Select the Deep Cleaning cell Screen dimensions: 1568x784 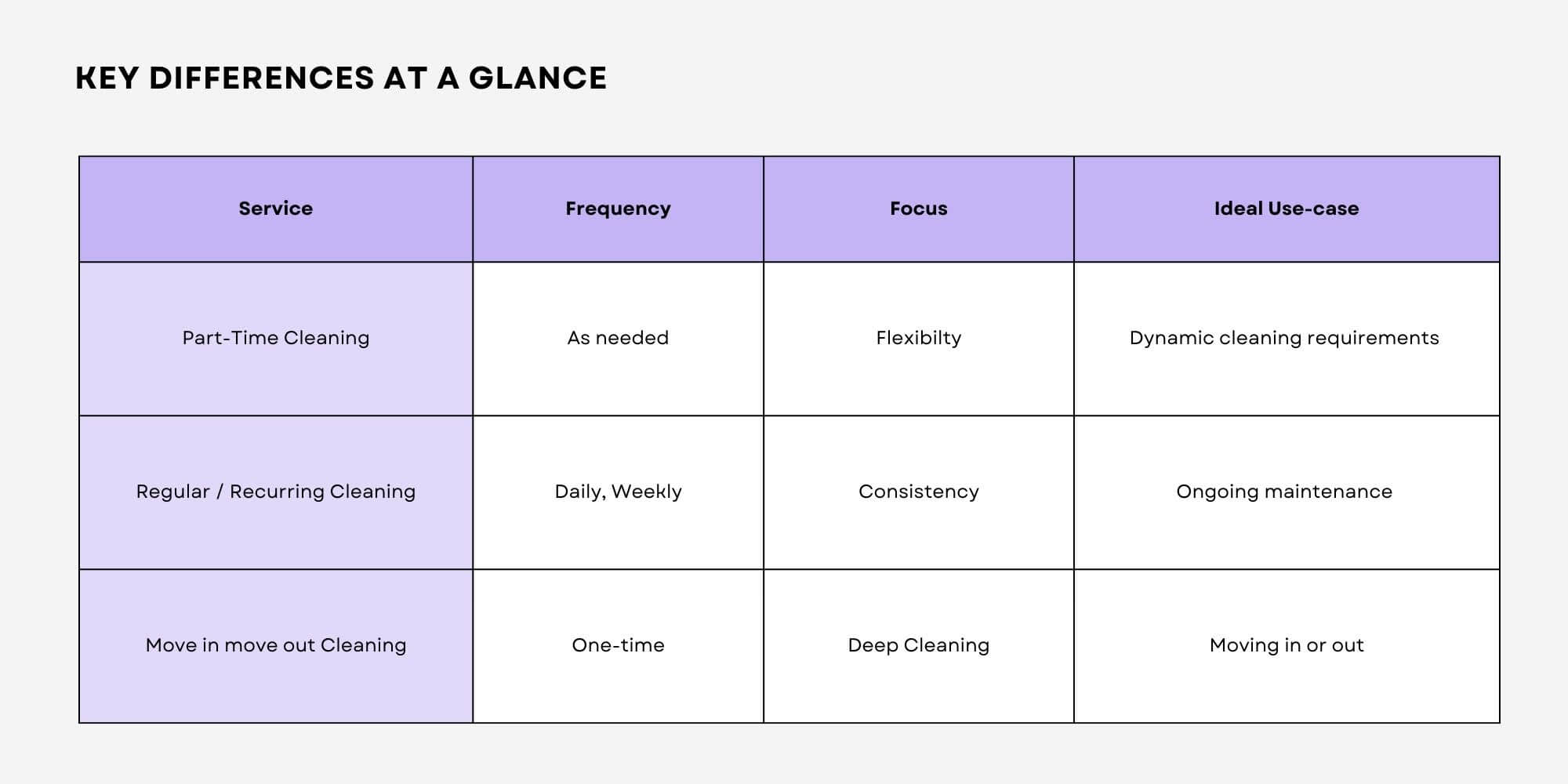918,645
